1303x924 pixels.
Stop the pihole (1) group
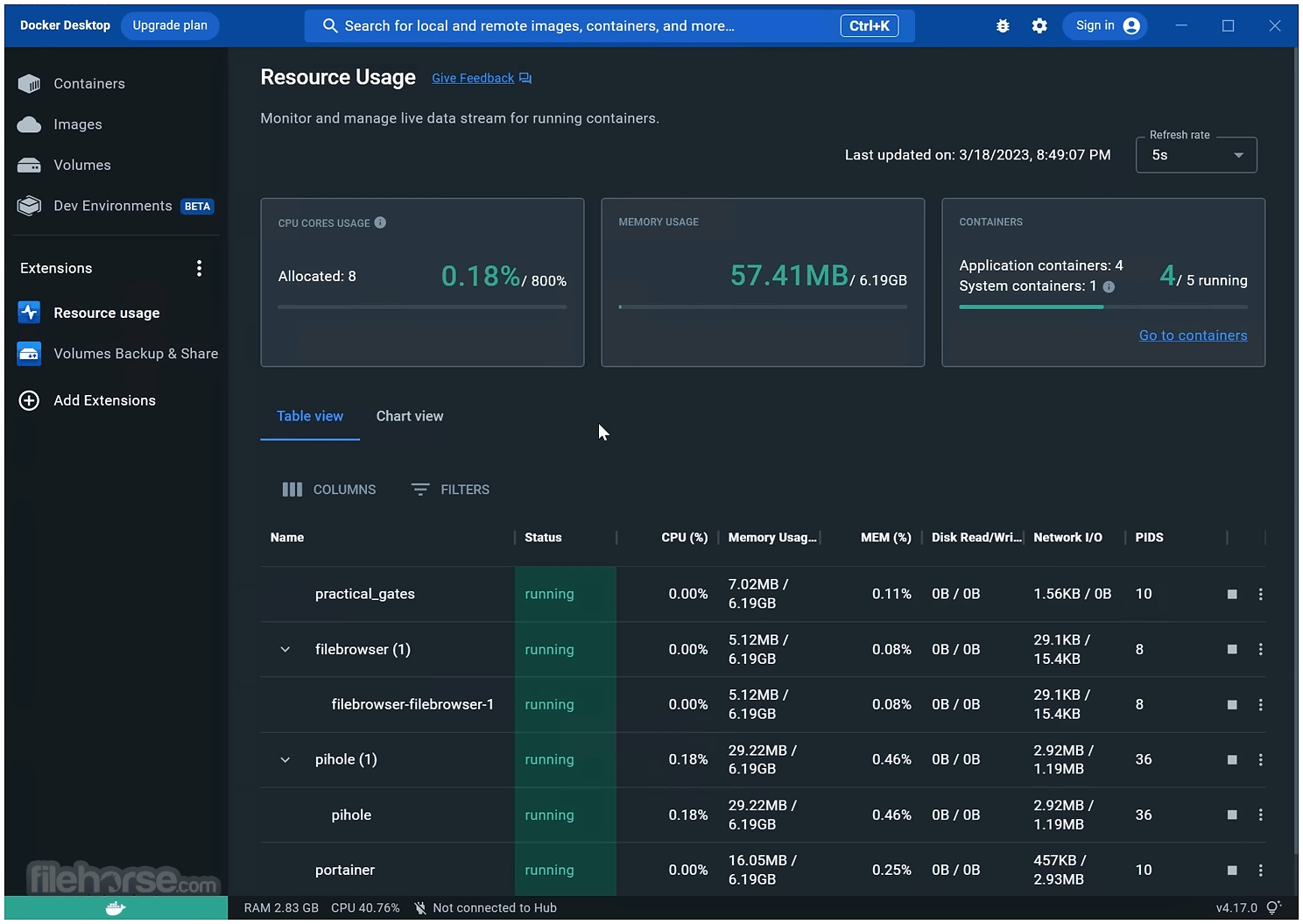(x=1232, y=759)
